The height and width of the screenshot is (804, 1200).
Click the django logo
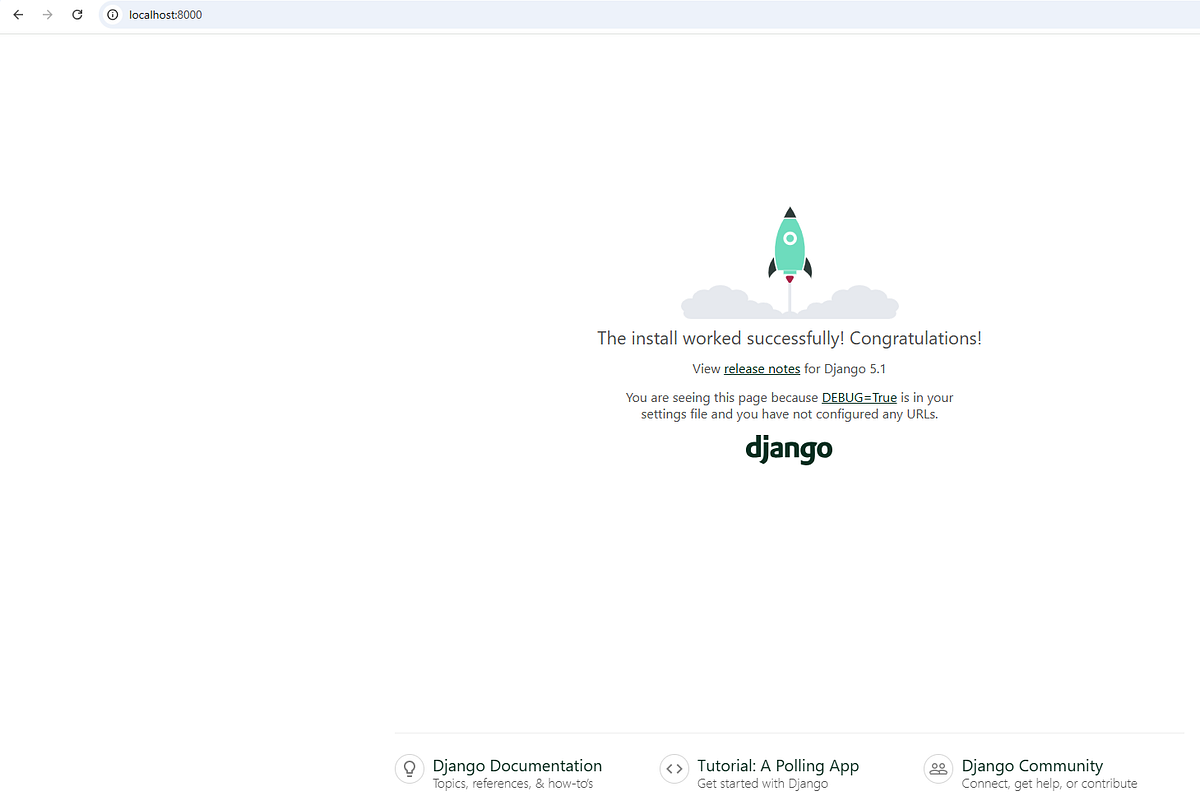tap(789, 449)
